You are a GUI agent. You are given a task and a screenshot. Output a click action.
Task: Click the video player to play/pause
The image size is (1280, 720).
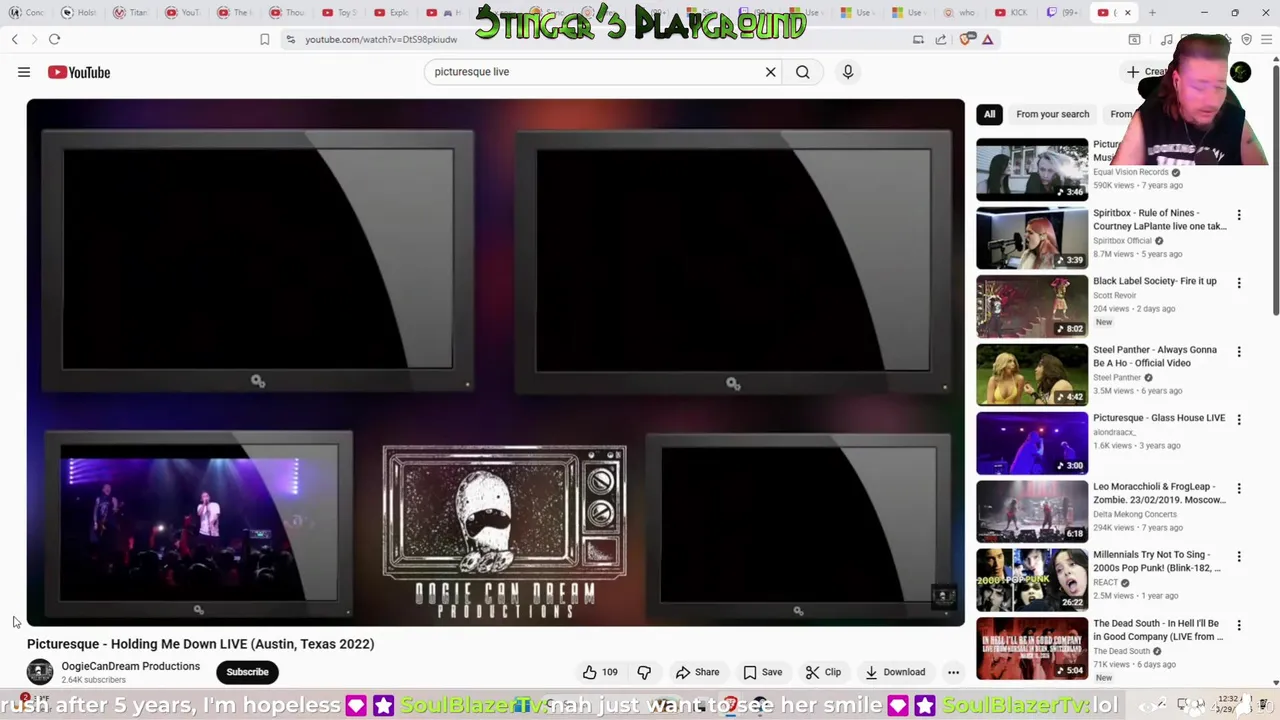(496, 362)
